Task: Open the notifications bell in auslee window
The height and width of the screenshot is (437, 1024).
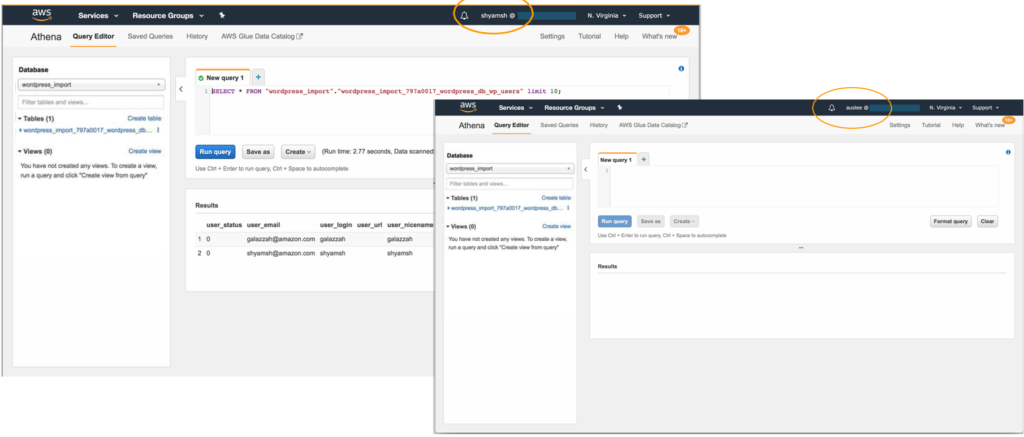Action: pos(831,108)
